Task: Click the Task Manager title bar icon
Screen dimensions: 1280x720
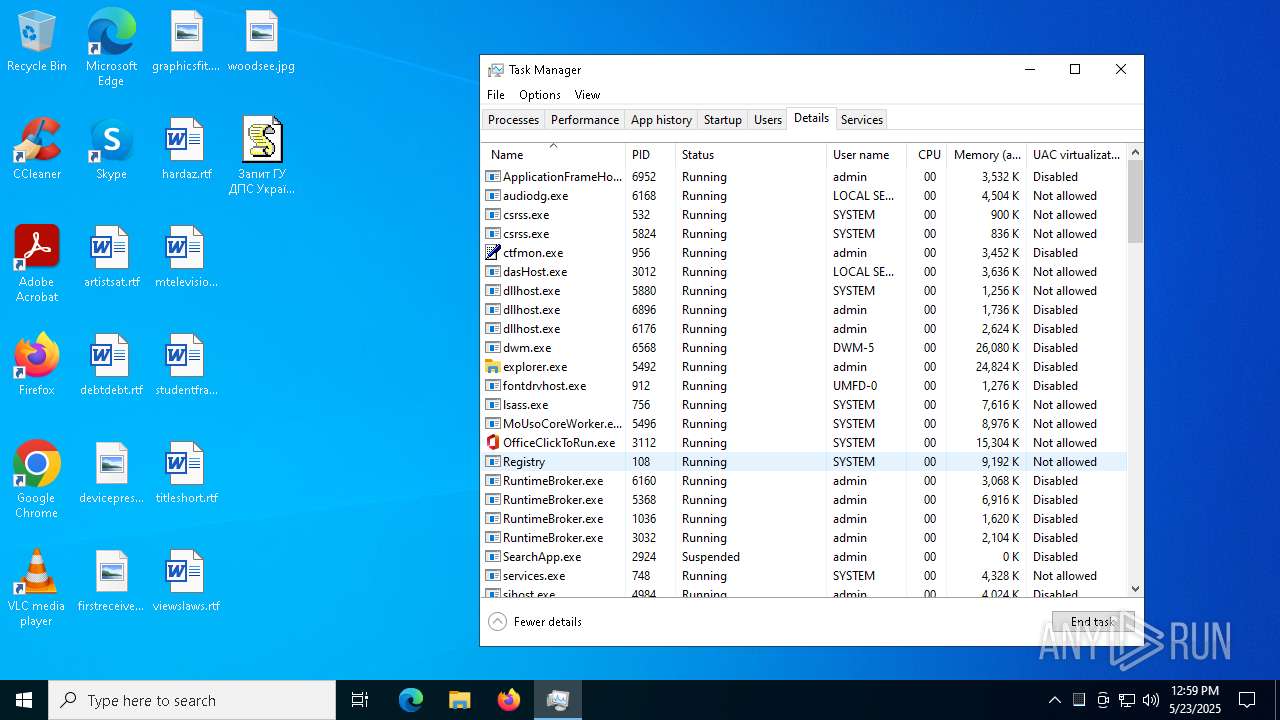Action: click(x=496, y=70)
